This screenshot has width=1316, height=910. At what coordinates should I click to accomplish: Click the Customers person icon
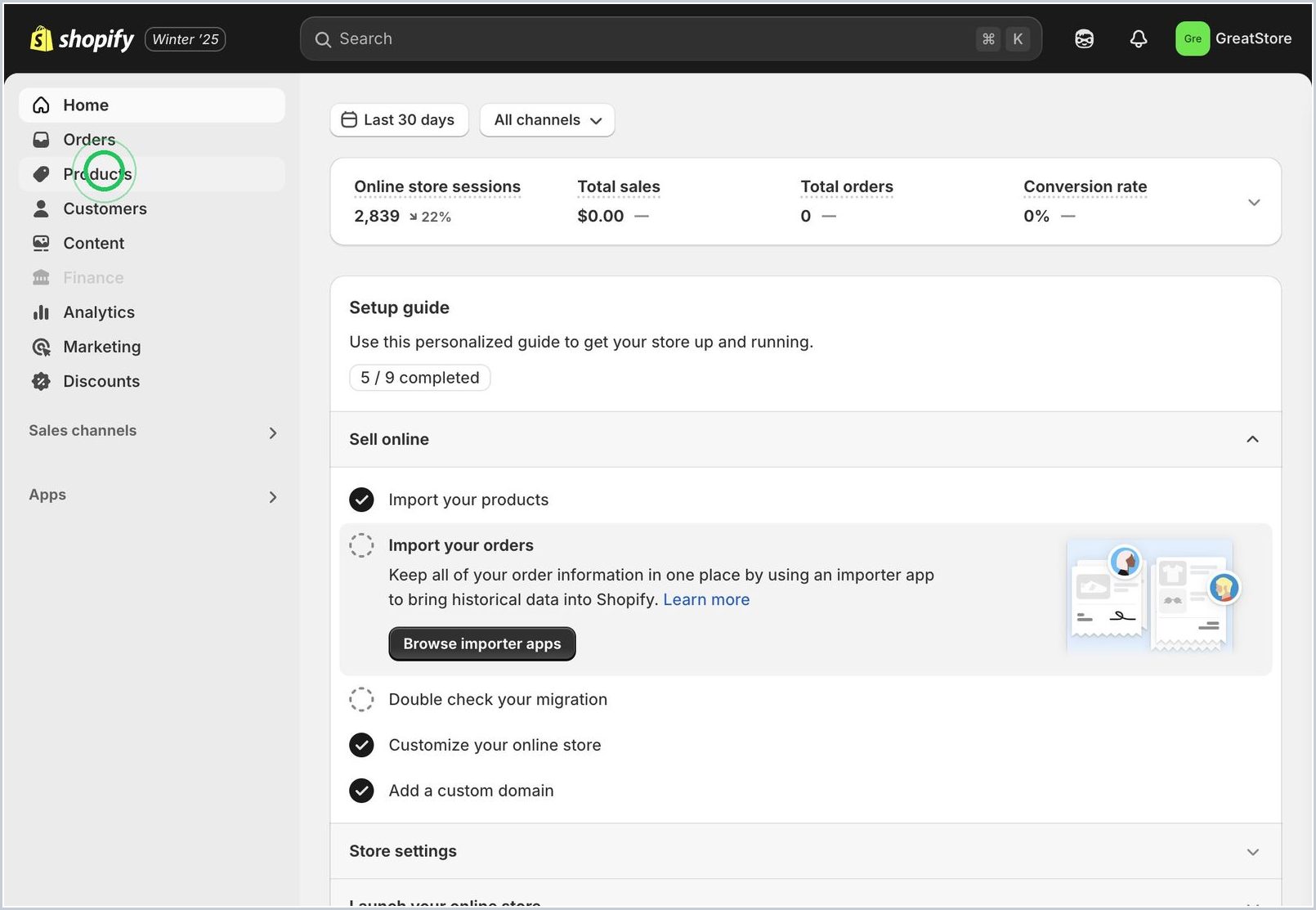41,208
